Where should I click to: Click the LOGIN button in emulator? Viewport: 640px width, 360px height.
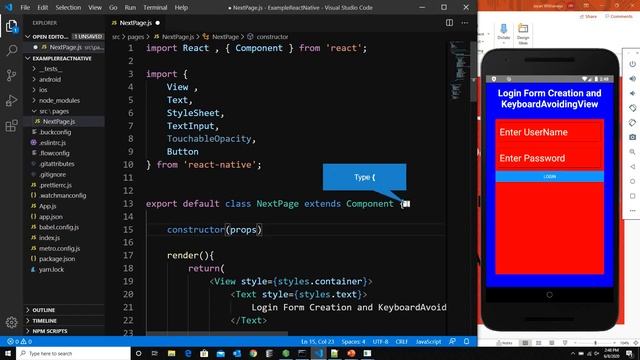point(549,177)
